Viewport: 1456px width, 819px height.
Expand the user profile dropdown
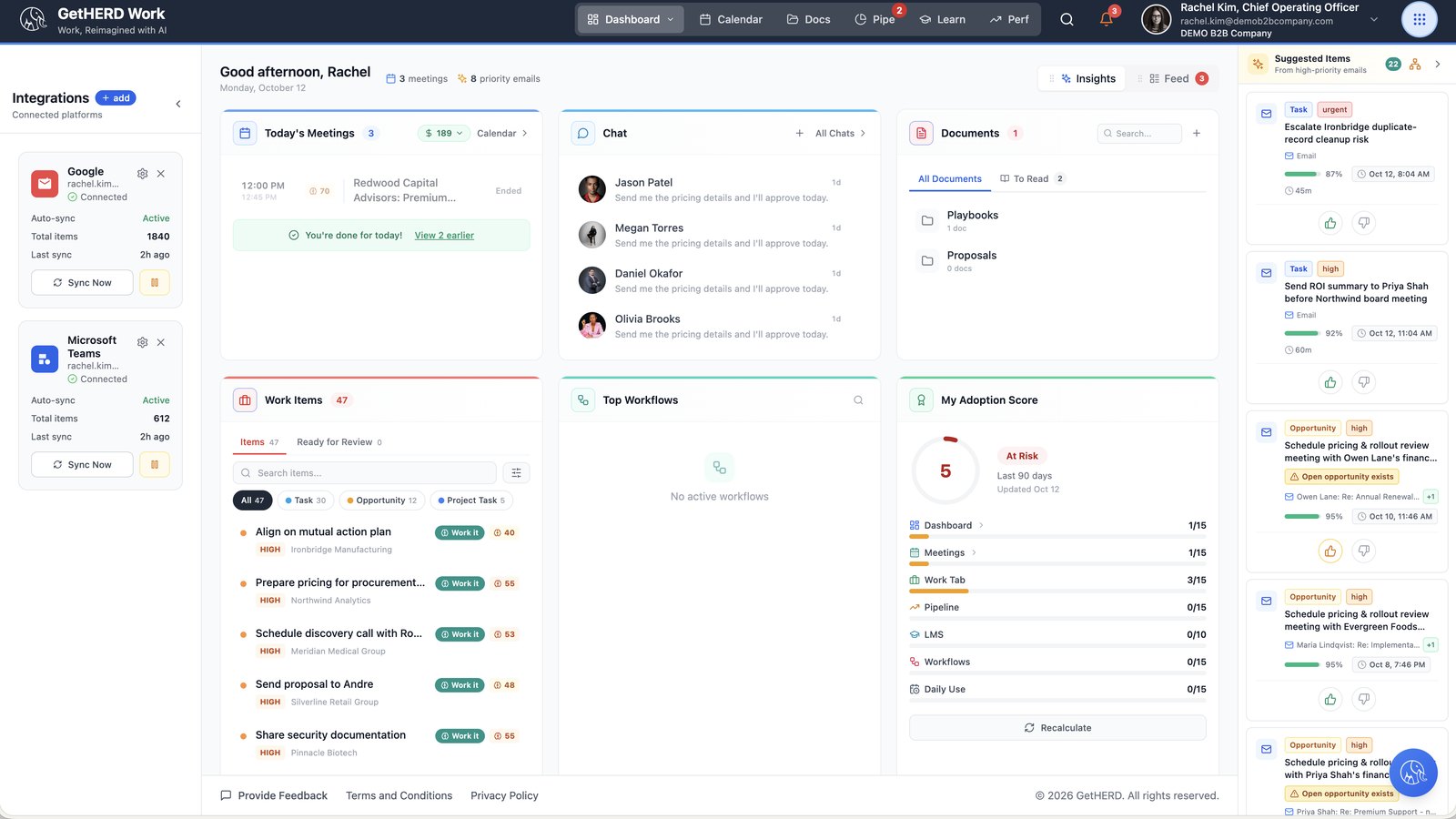point(1374,19)
